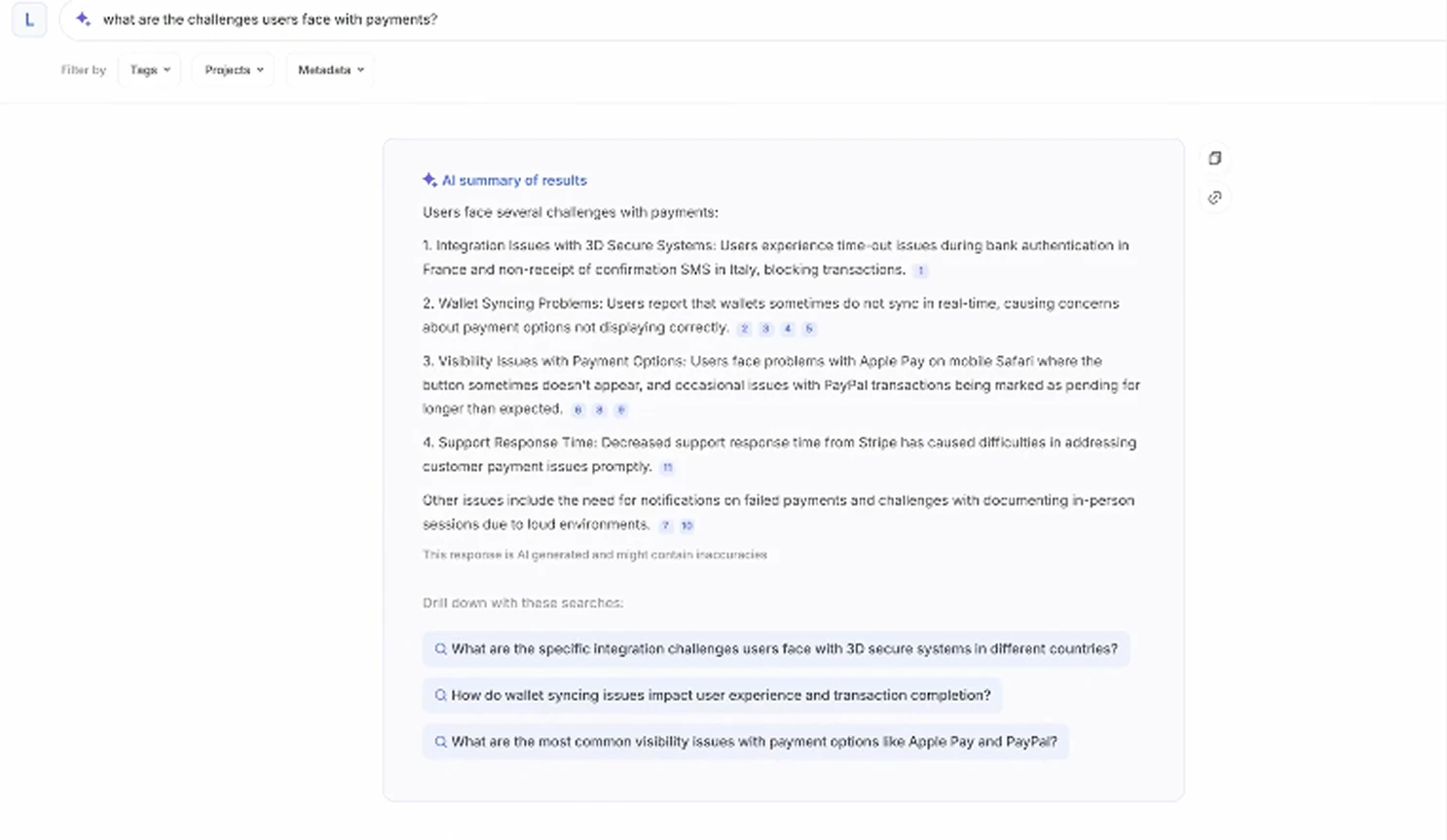Click the magnifier icon on the visibility issues suggested search

(441, 741)
